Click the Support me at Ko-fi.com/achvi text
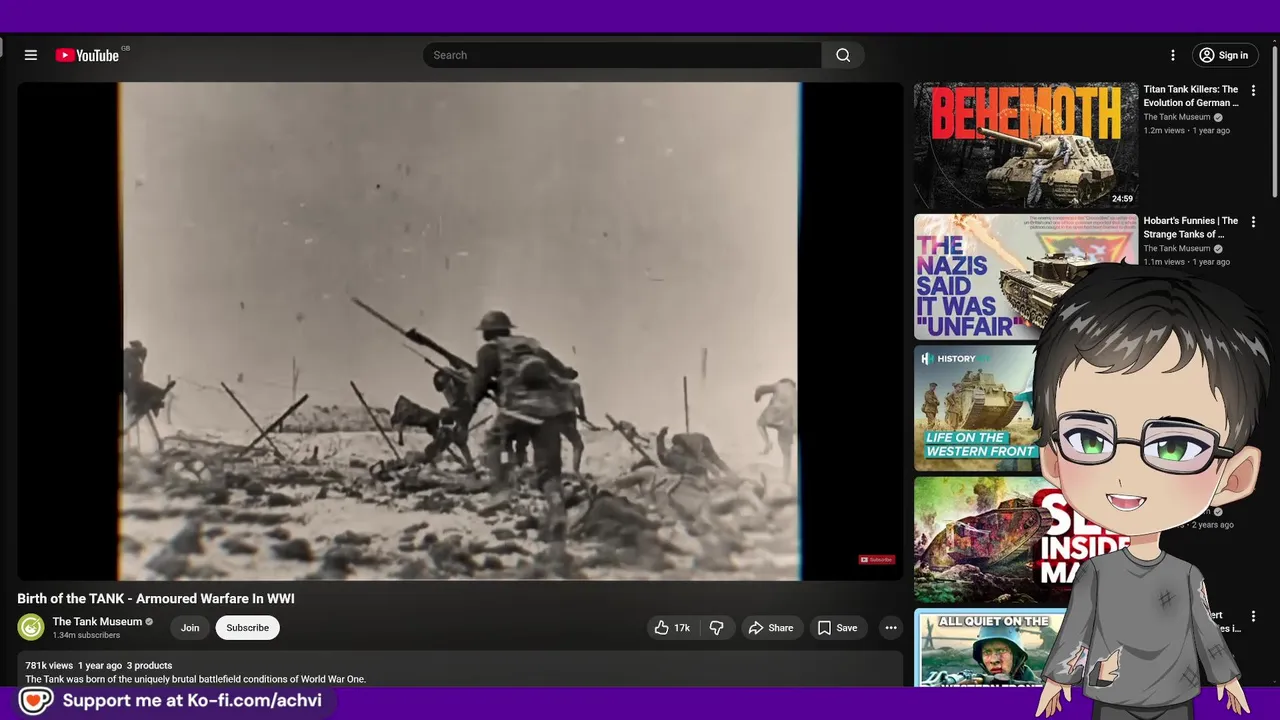Viewport: 1280px width, 720px height. click(x=192, y=701)
